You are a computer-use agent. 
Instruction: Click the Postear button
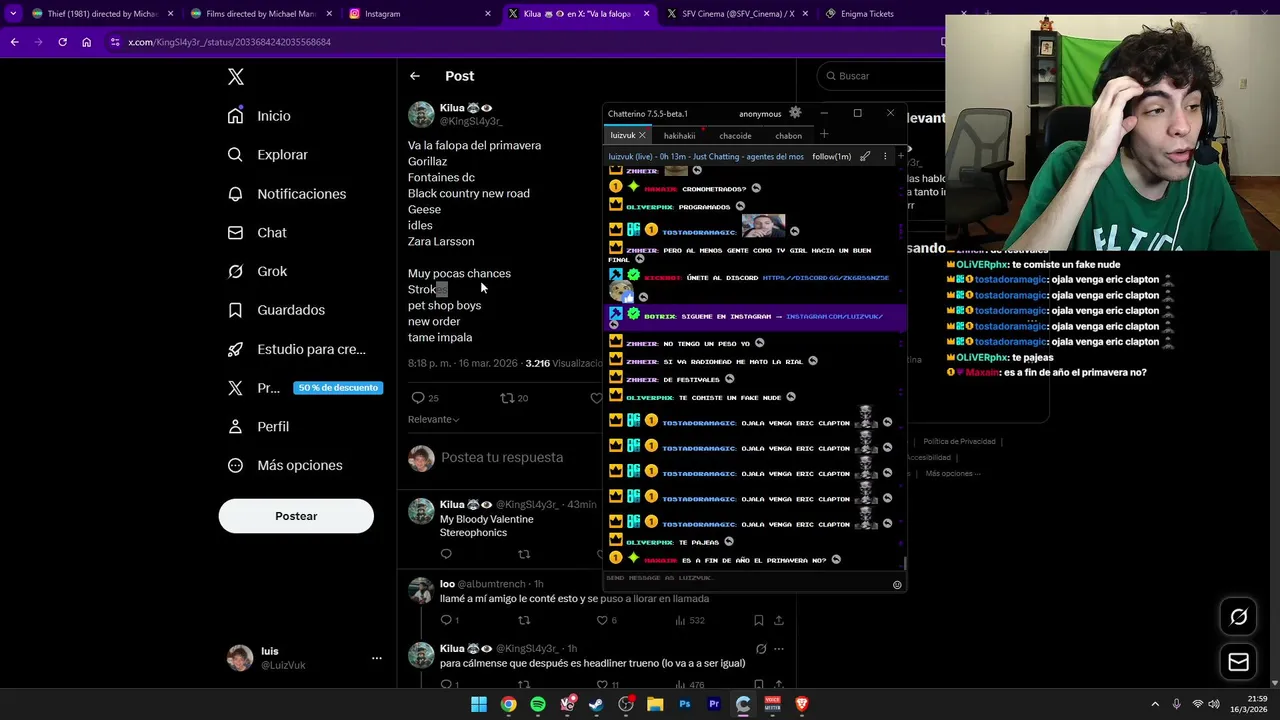(x=296, y=516)
